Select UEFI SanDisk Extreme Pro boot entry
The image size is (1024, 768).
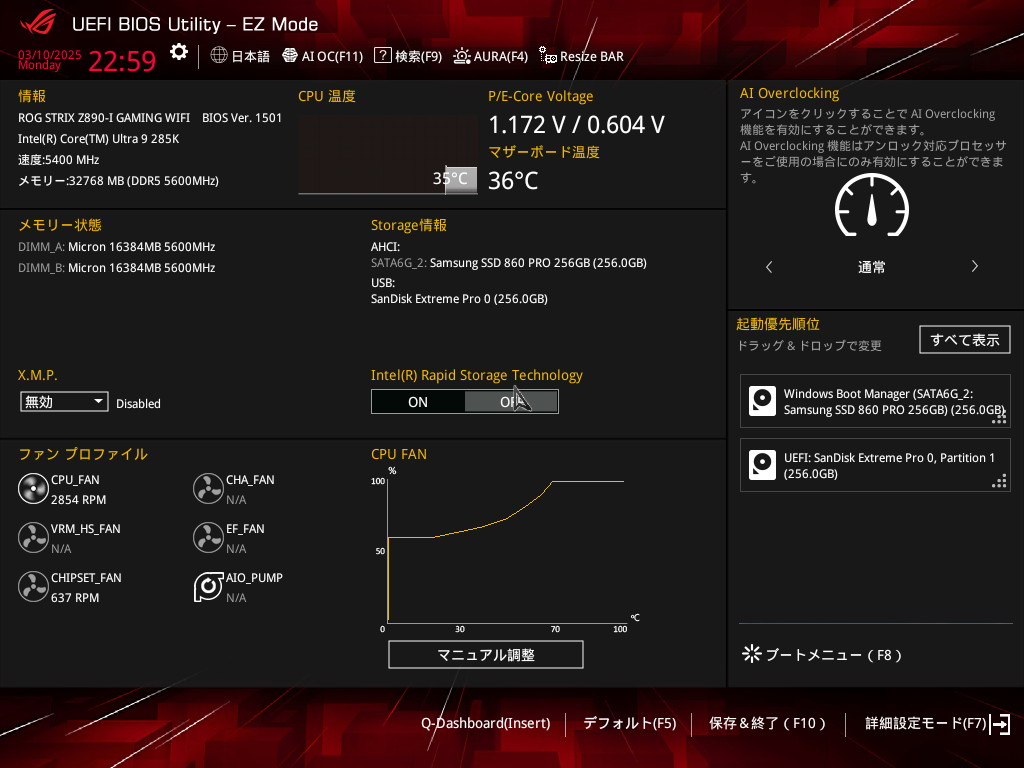pyautogui.click(x=875, y=465)
